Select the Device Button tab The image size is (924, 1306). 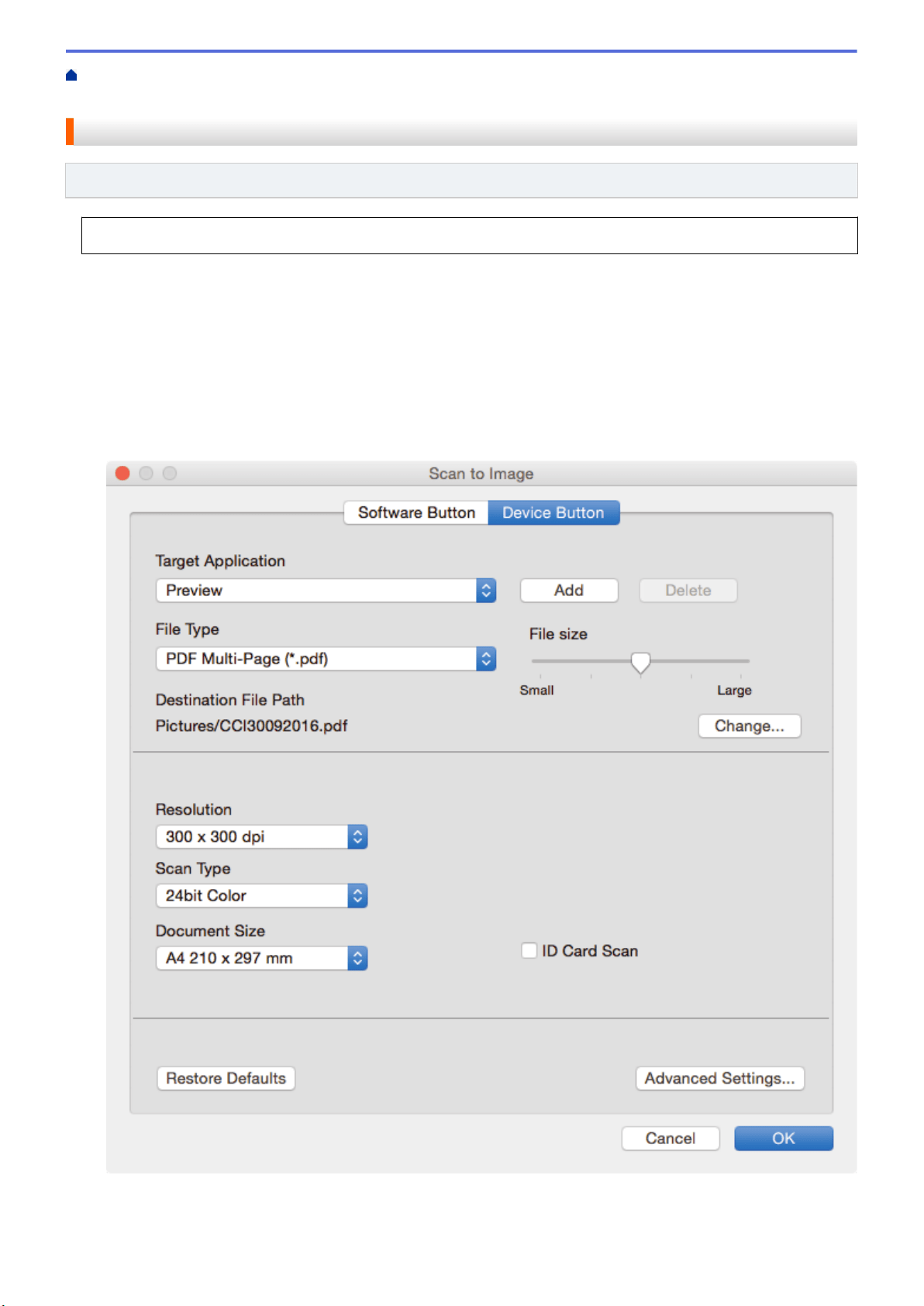(x=553, y=512)
